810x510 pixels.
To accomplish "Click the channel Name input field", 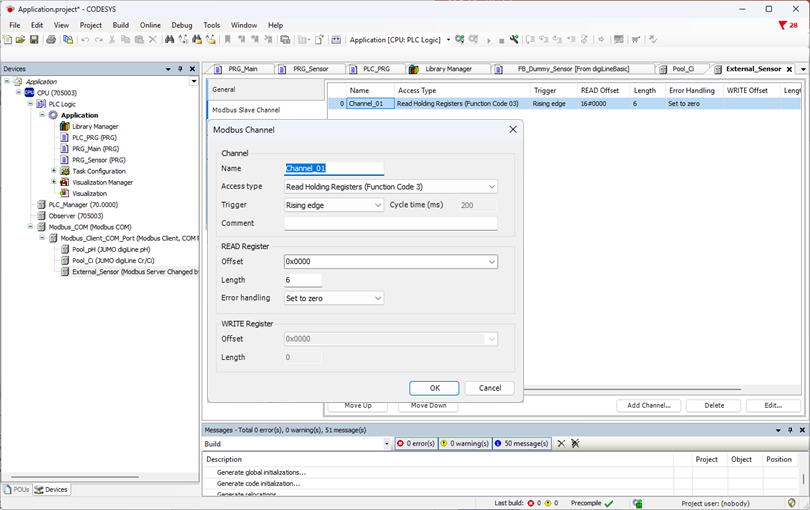I will pyautogui.click(x=334, y=168).
